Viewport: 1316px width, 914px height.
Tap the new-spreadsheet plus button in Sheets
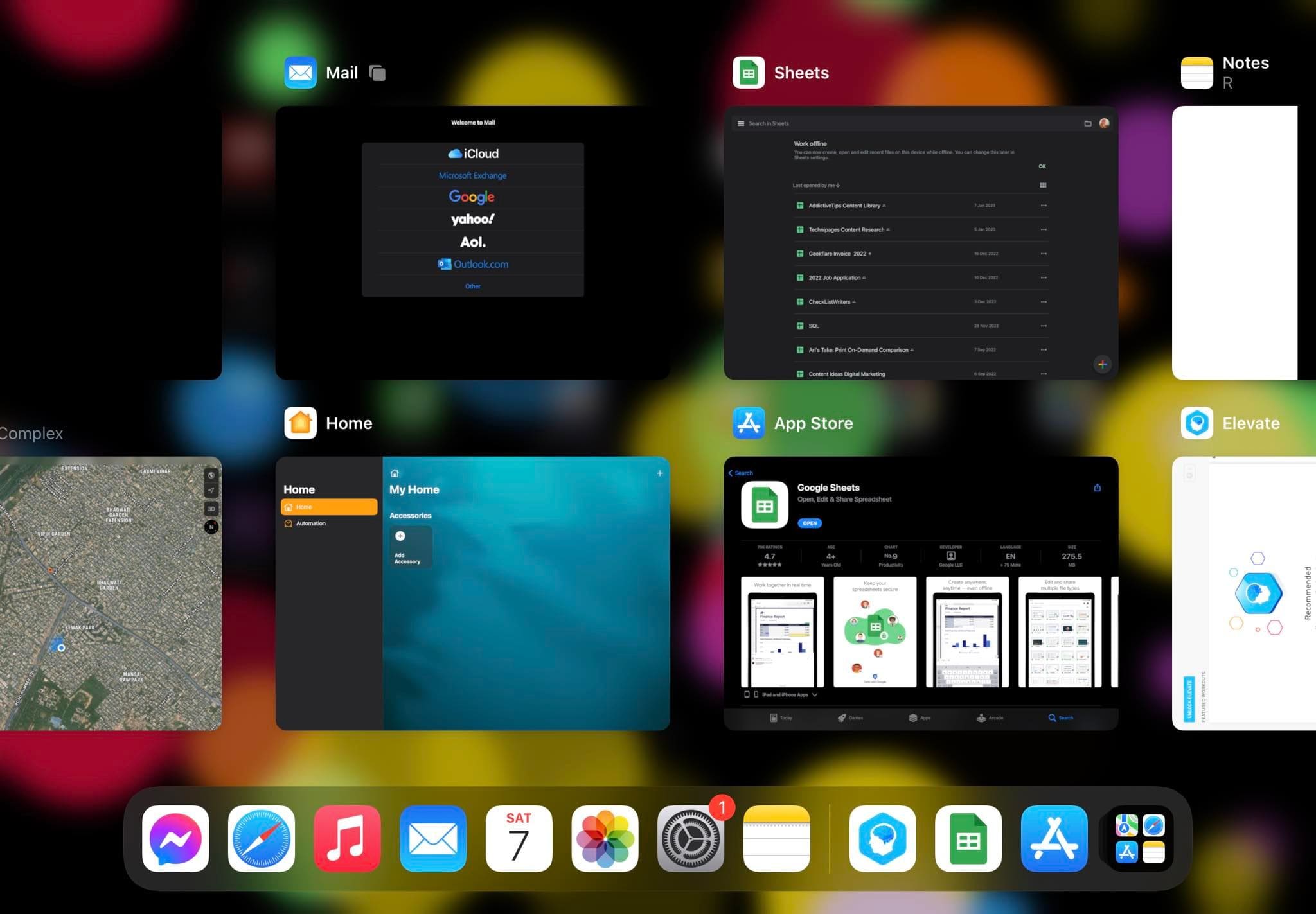pos(1103,364)
